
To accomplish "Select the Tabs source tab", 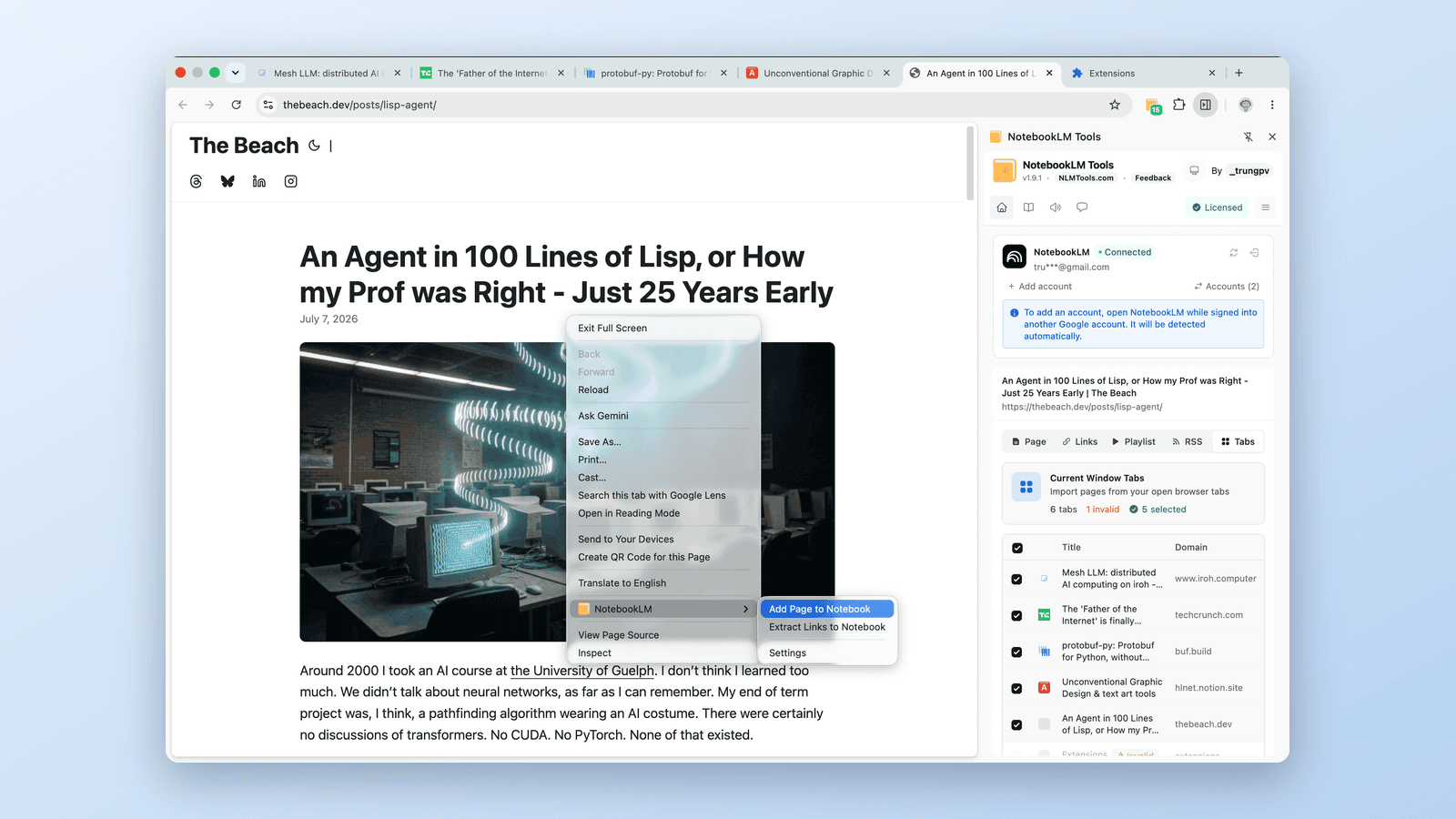I will tap(1238, 441).
